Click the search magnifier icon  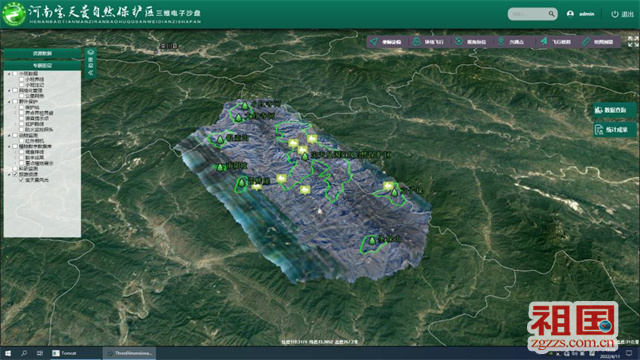(x=551, y=14)
